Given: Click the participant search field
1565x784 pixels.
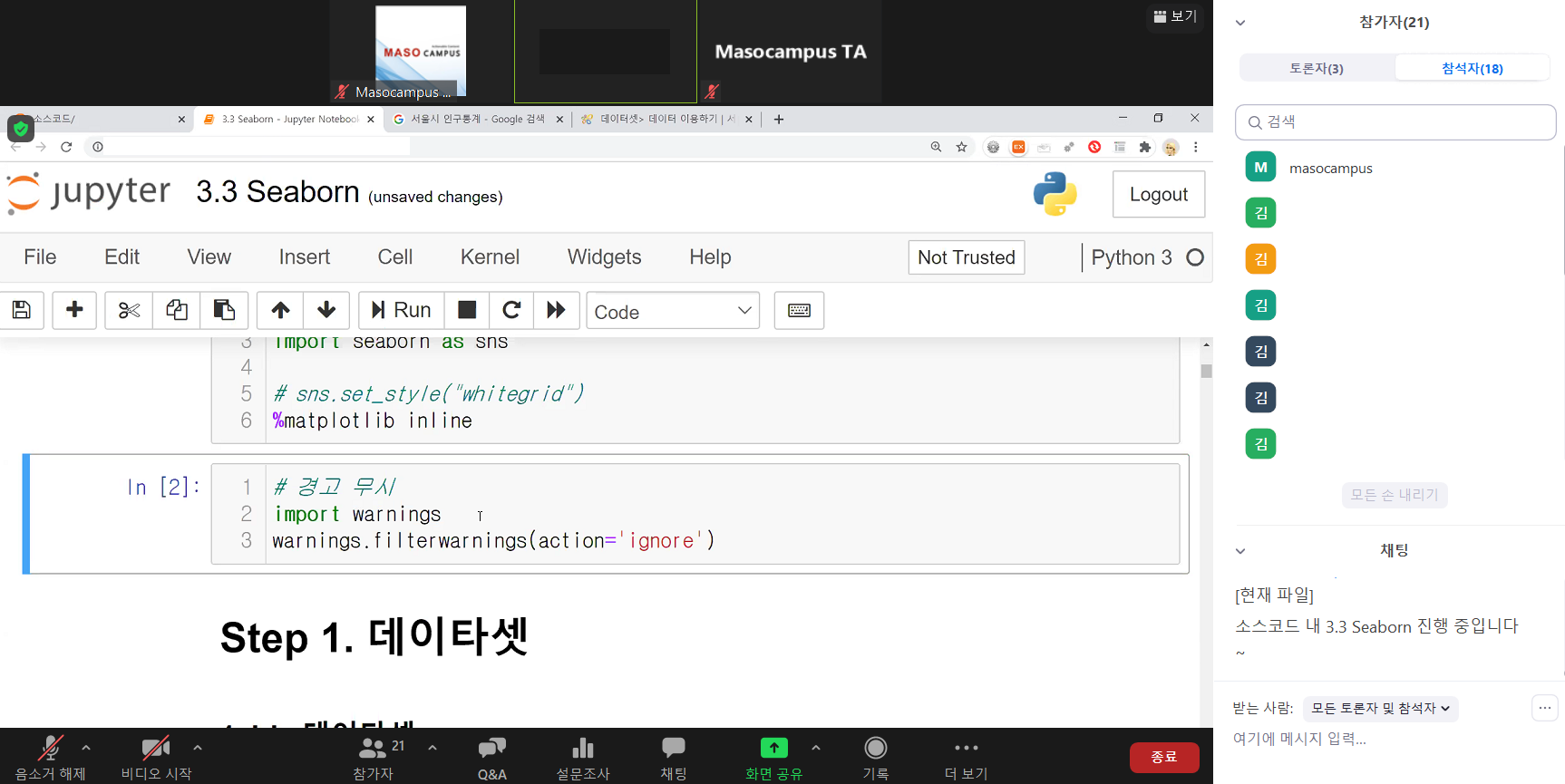Looking at the screenshot, I should click(x=1395, y=122).
